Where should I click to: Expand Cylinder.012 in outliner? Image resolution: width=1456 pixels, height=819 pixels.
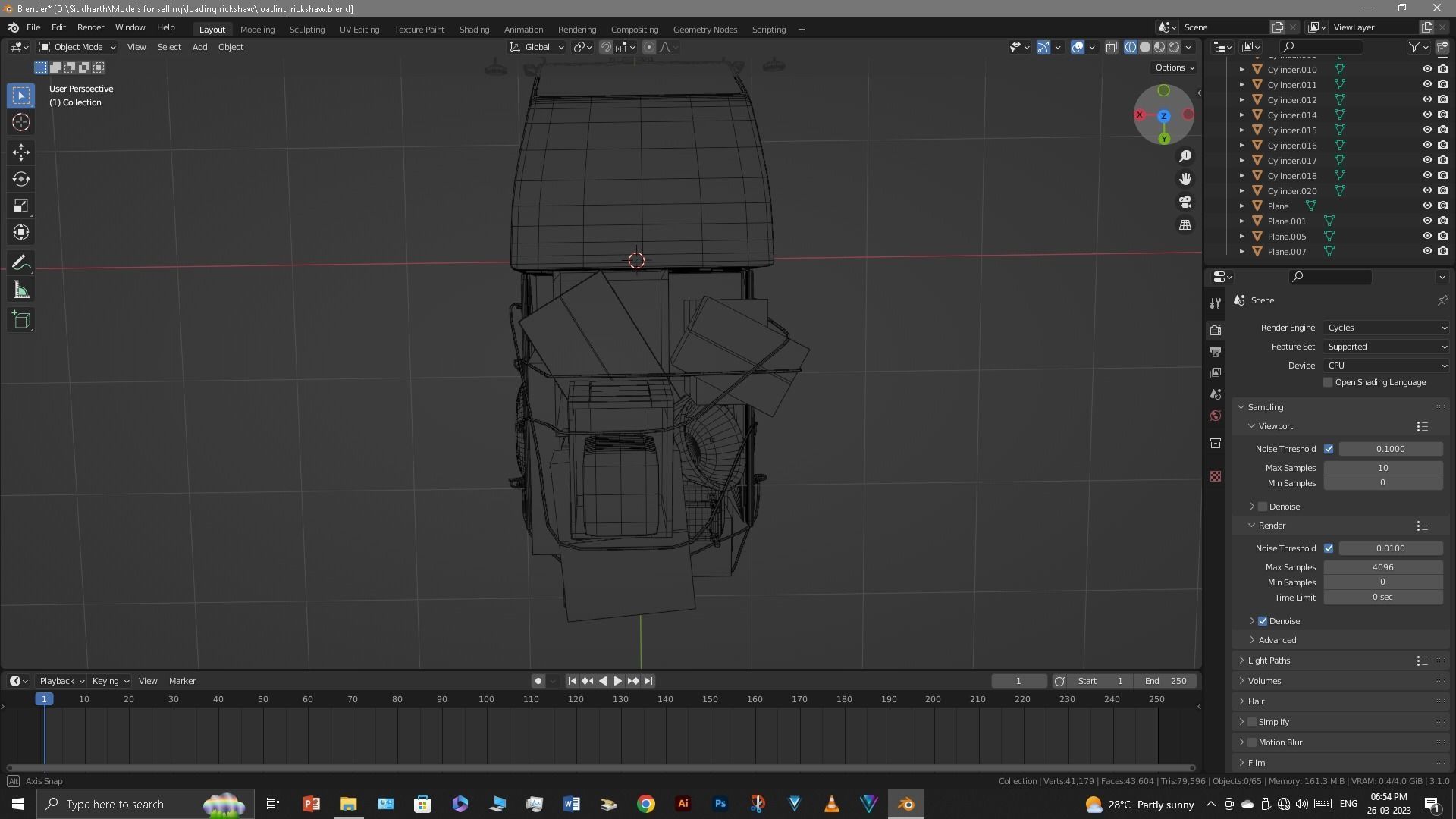[1241, 99]
